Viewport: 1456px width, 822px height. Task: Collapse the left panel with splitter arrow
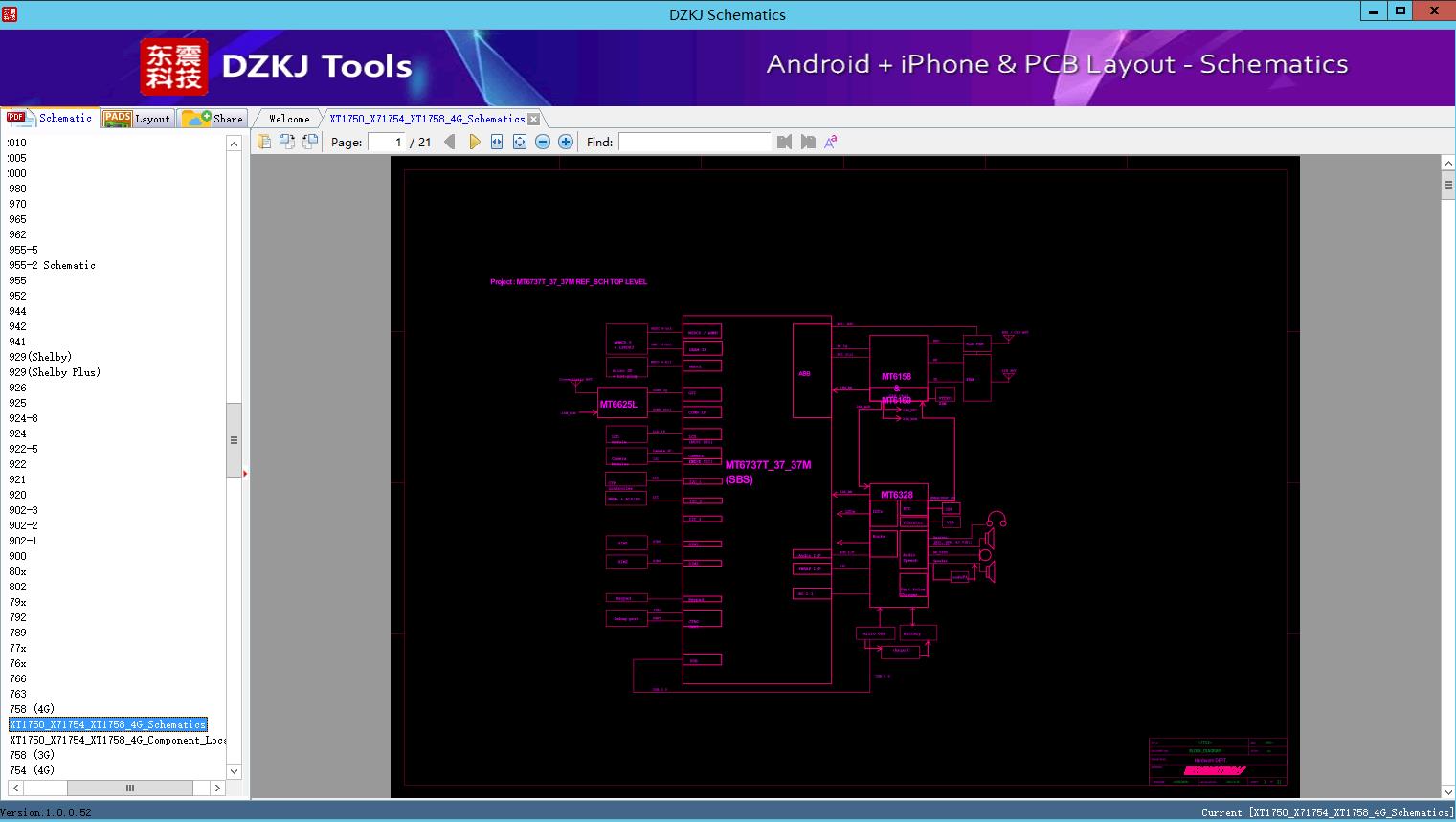tap(245, 474)
